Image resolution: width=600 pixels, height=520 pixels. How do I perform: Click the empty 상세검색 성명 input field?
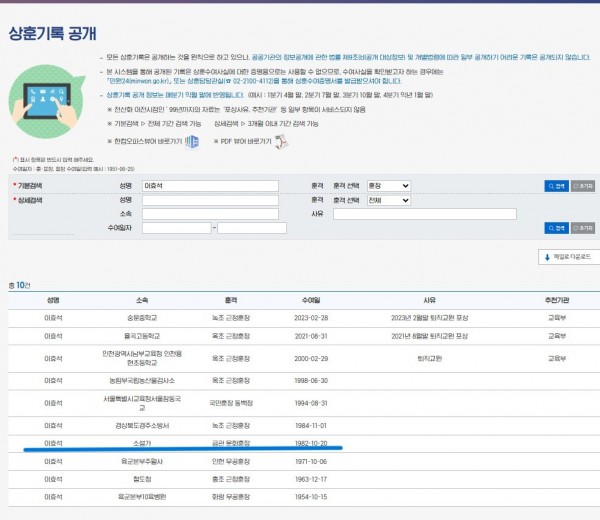click(x=210, y=200)
